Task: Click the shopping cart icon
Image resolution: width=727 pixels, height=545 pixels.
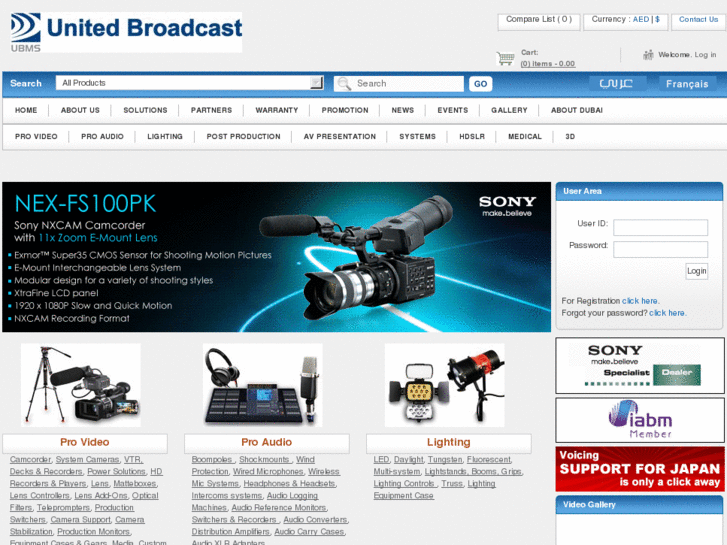Action: (x=505, y=58)
